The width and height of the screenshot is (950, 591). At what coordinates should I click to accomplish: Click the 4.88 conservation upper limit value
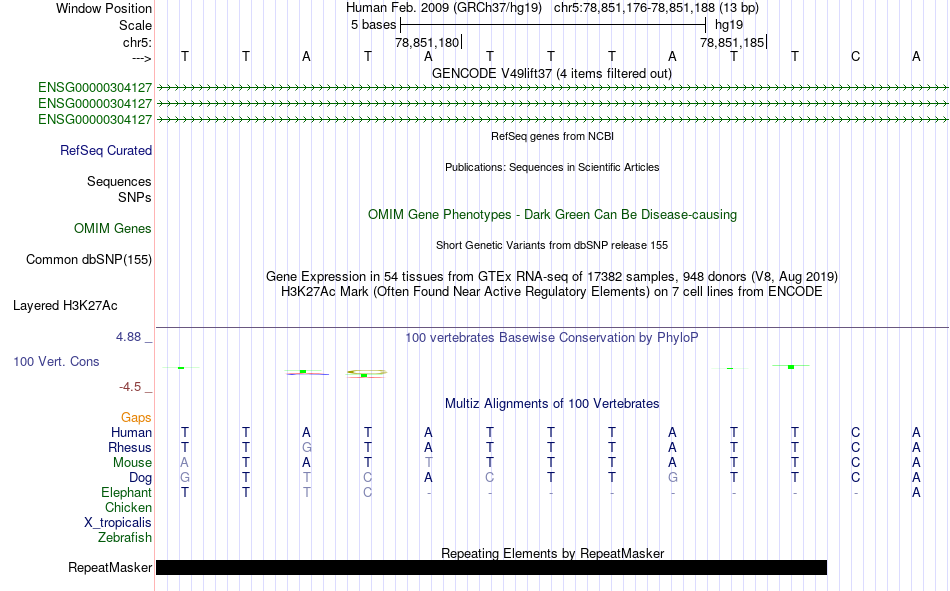pyautogui.click(x=128, y=337)
